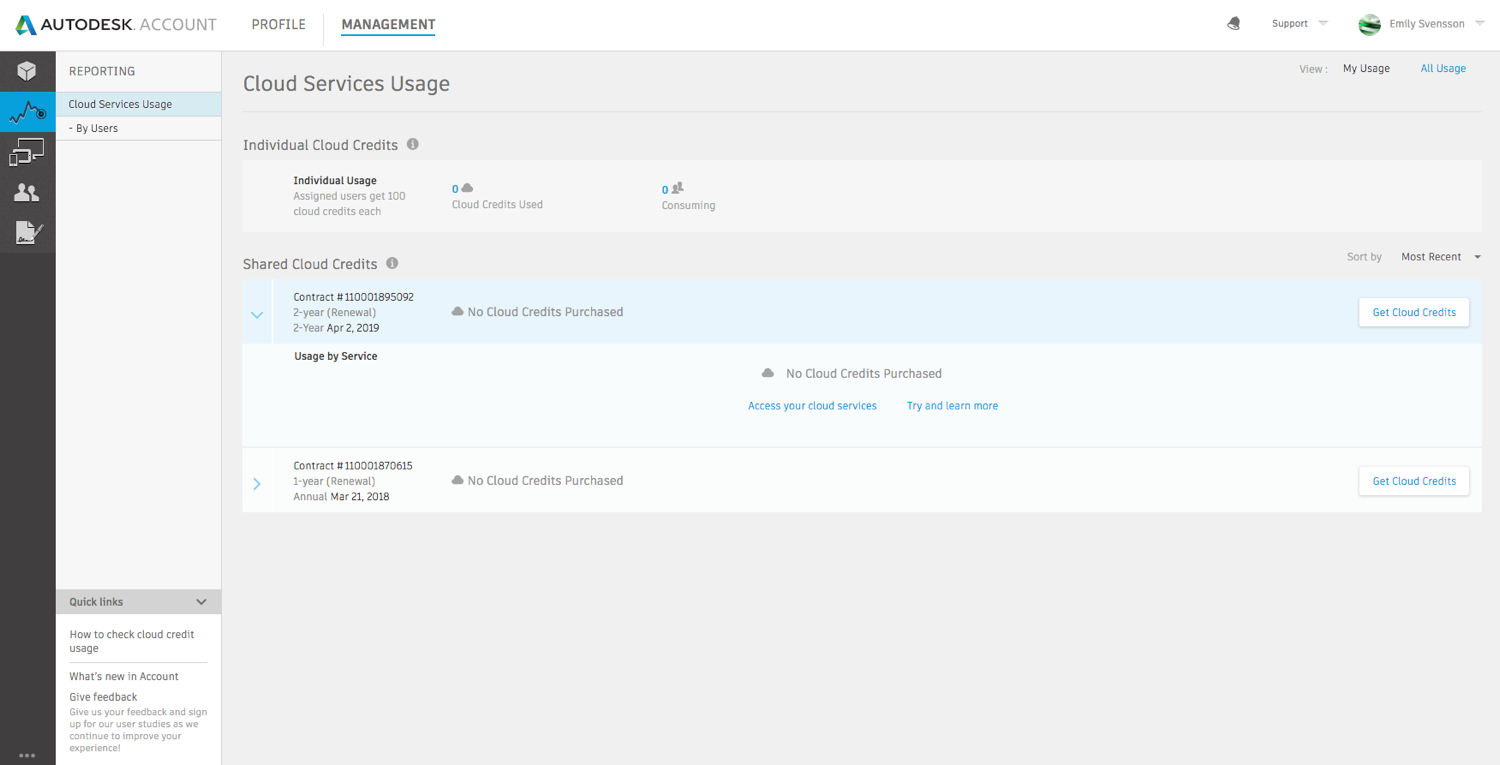
Task: Click cloud icon in Usage by Service panel
Action: click(768, 373)
